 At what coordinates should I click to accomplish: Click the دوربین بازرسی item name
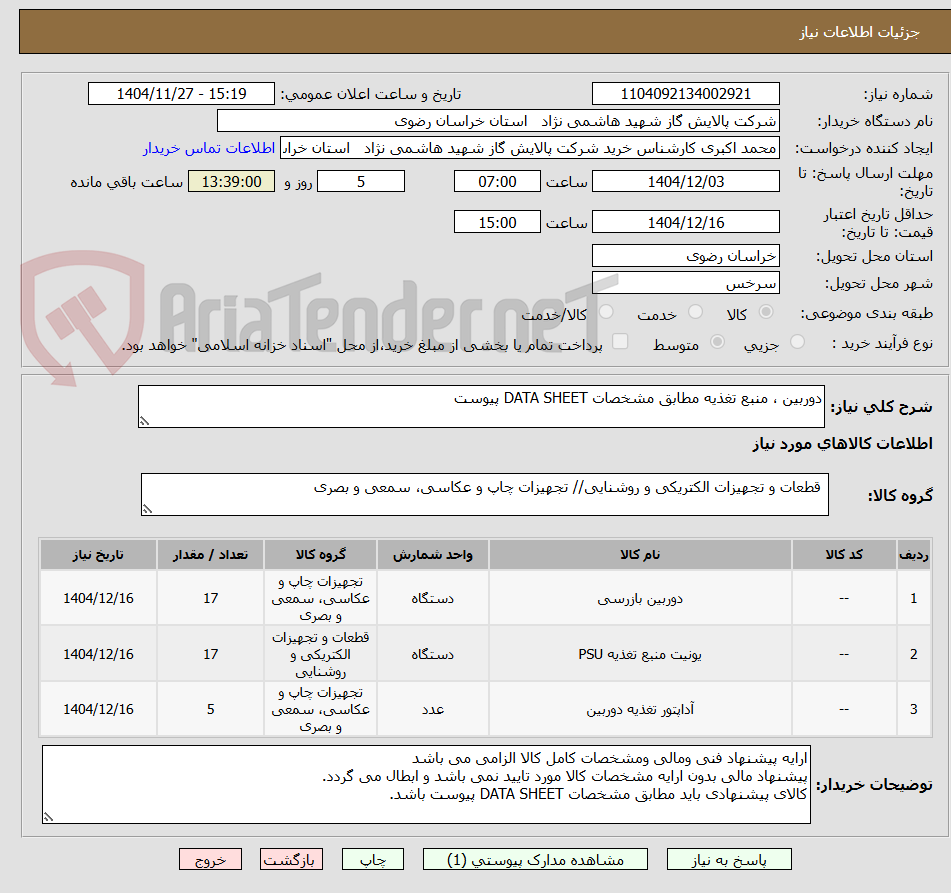[x=640, y=599]
